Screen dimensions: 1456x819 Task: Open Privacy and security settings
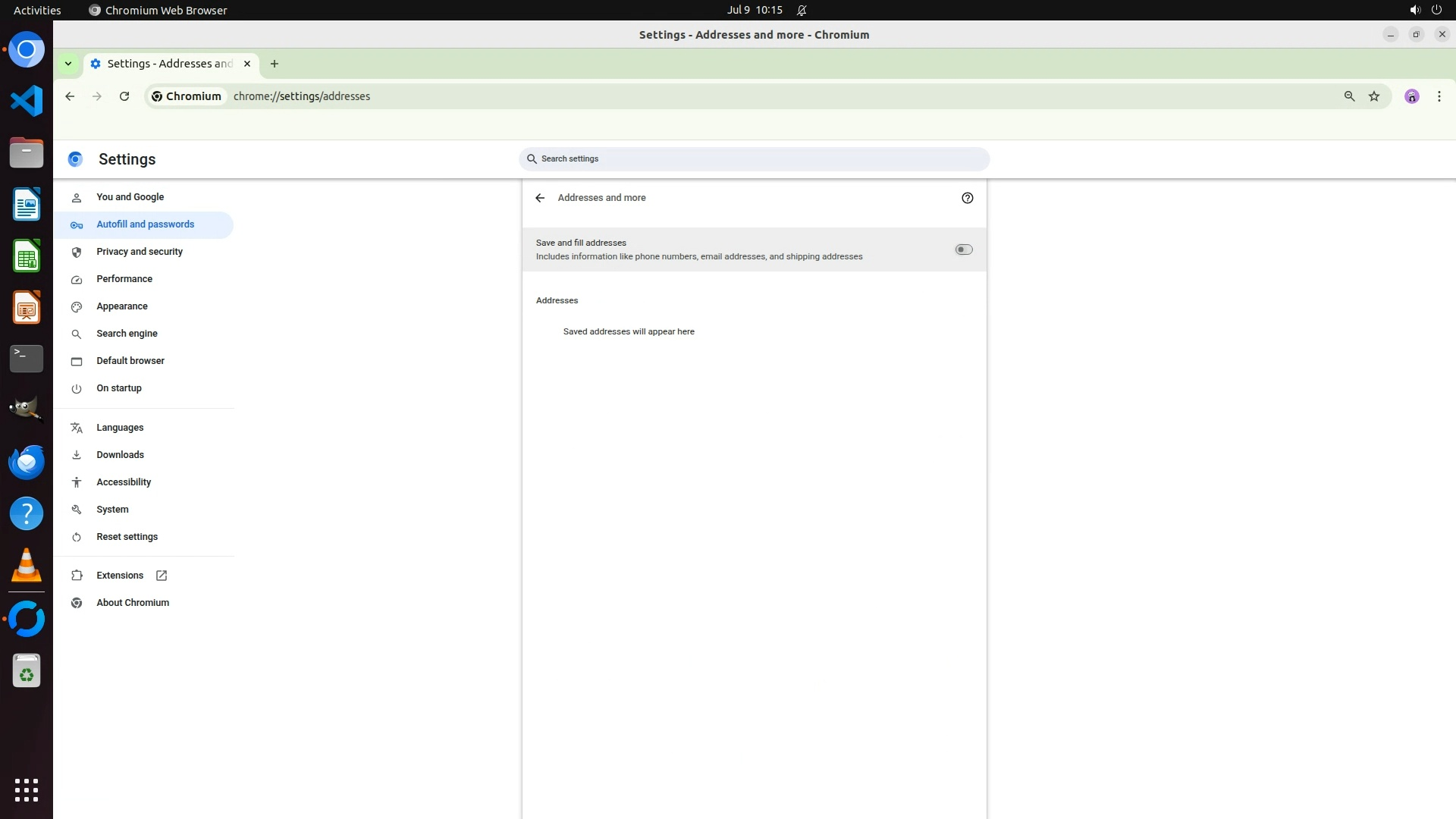pyautogui.click(x=140, y=252)
